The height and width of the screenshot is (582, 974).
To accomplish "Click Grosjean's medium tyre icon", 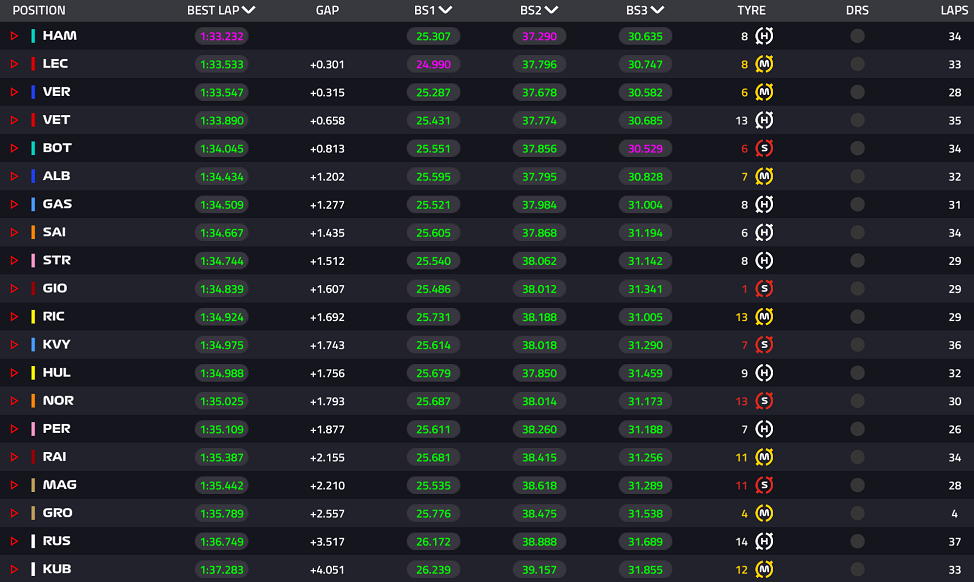I will pos(764,513).
